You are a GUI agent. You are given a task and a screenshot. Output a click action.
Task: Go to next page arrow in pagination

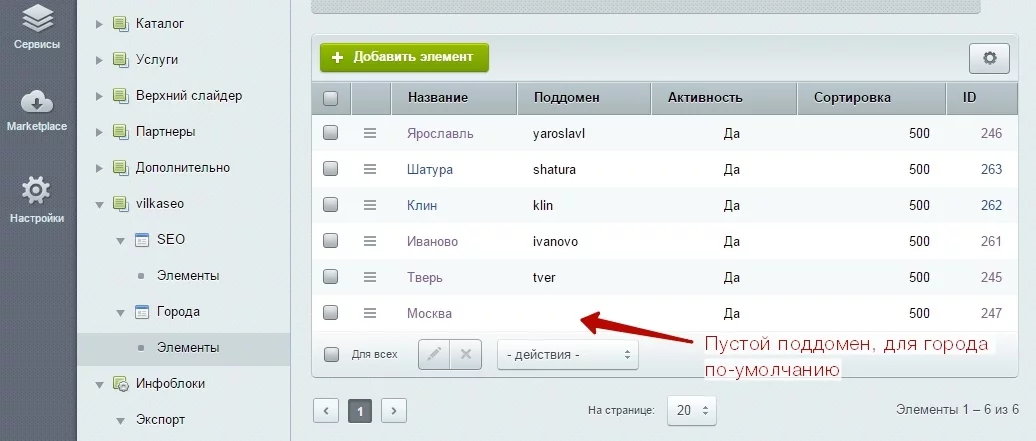[x=394, y=410]
